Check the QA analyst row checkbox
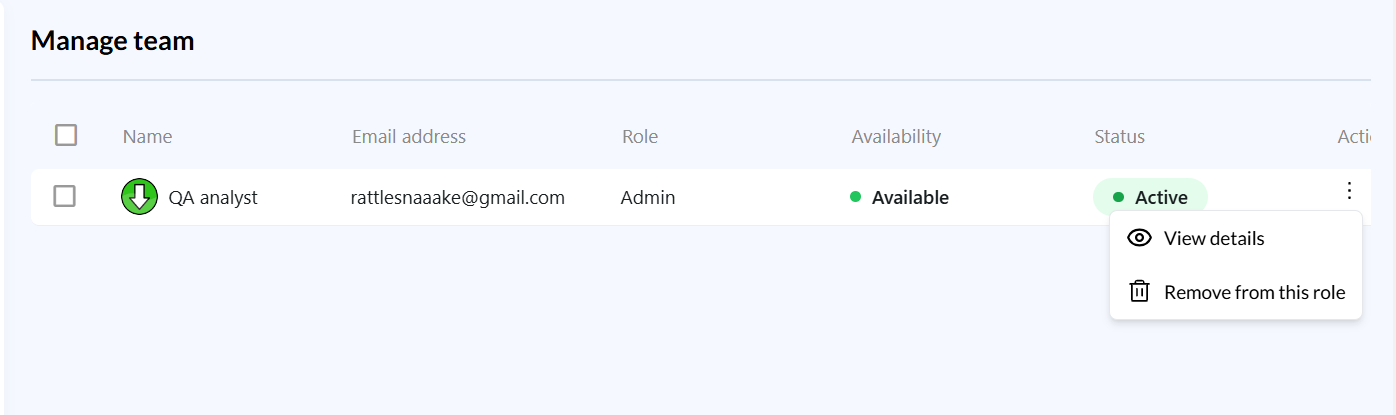The image size is (1396, 415). pyautogui.click(x=65, y=197)
